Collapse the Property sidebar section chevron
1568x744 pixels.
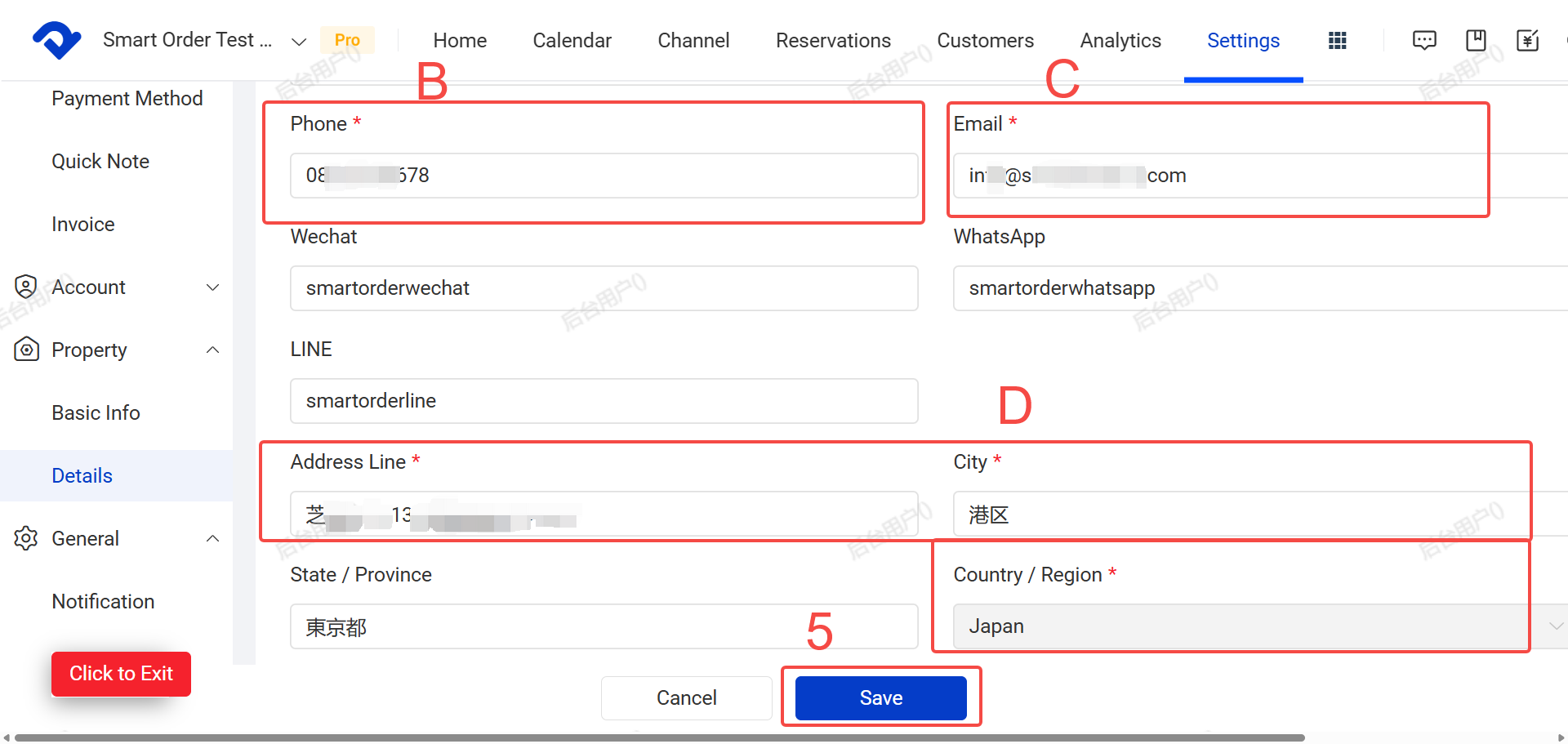(212, 350)
